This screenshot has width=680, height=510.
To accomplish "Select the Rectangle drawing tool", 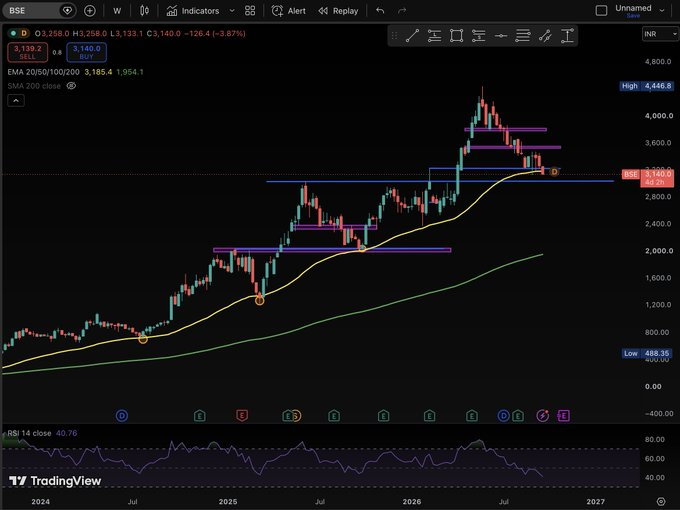I will coord(456,36).
